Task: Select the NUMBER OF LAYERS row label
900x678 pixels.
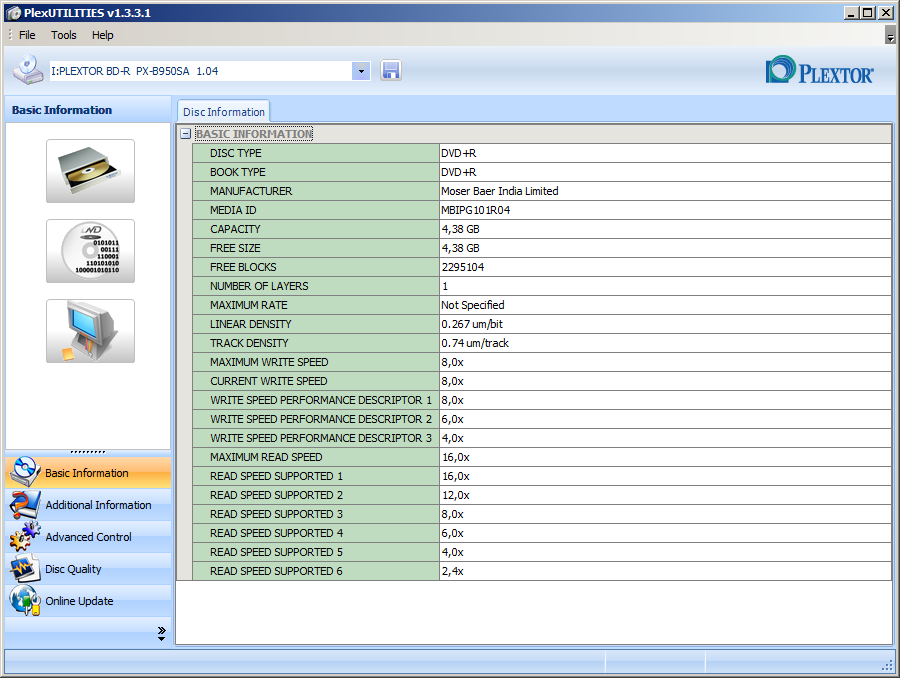Action: tap(316, 285)
